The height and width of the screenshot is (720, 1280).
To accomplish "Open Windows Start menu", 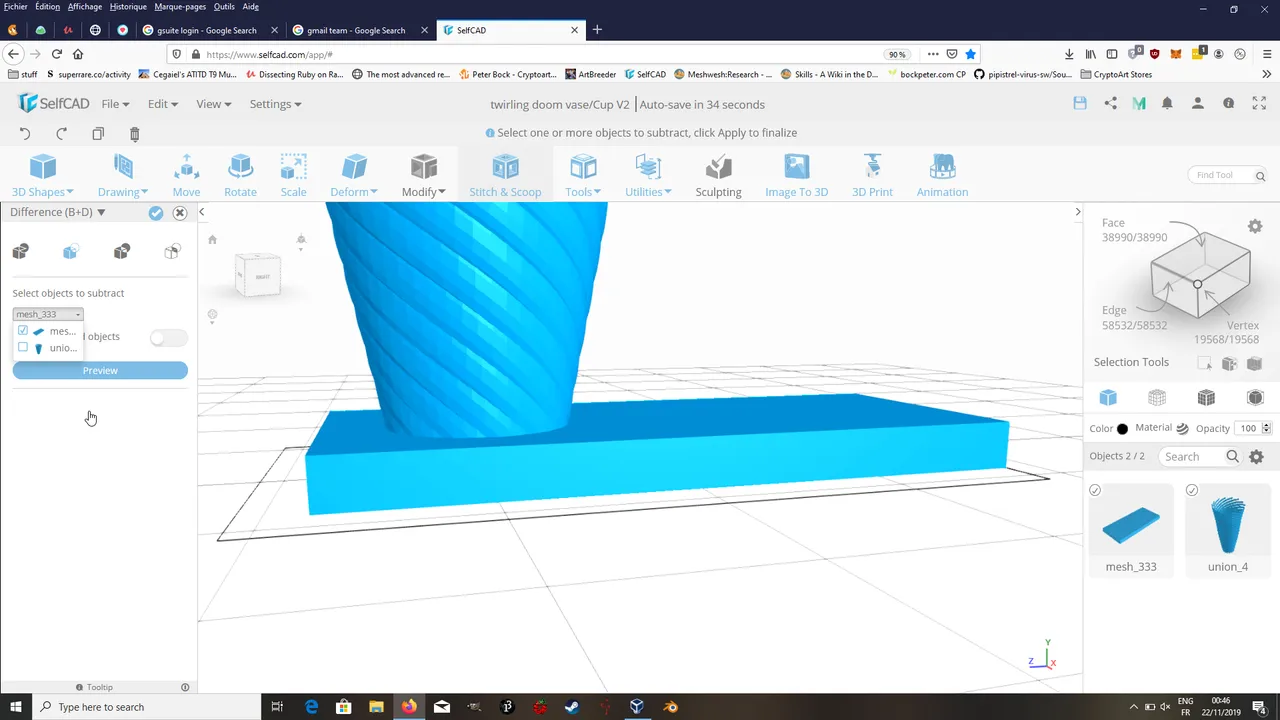I will (16, 707).
